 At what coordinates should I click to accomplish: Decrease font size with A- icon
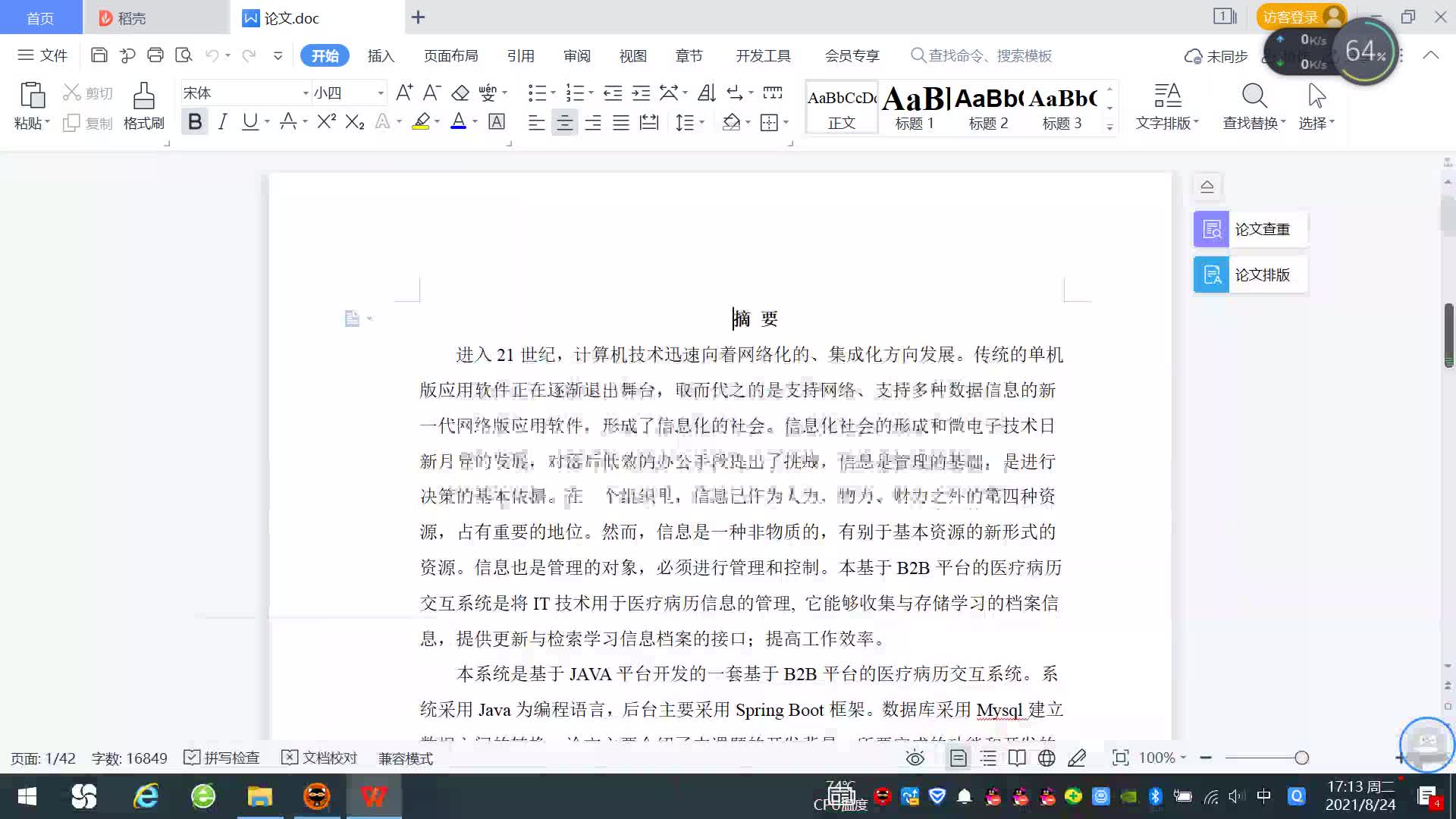pyautogui.click(x=431, y=93)
